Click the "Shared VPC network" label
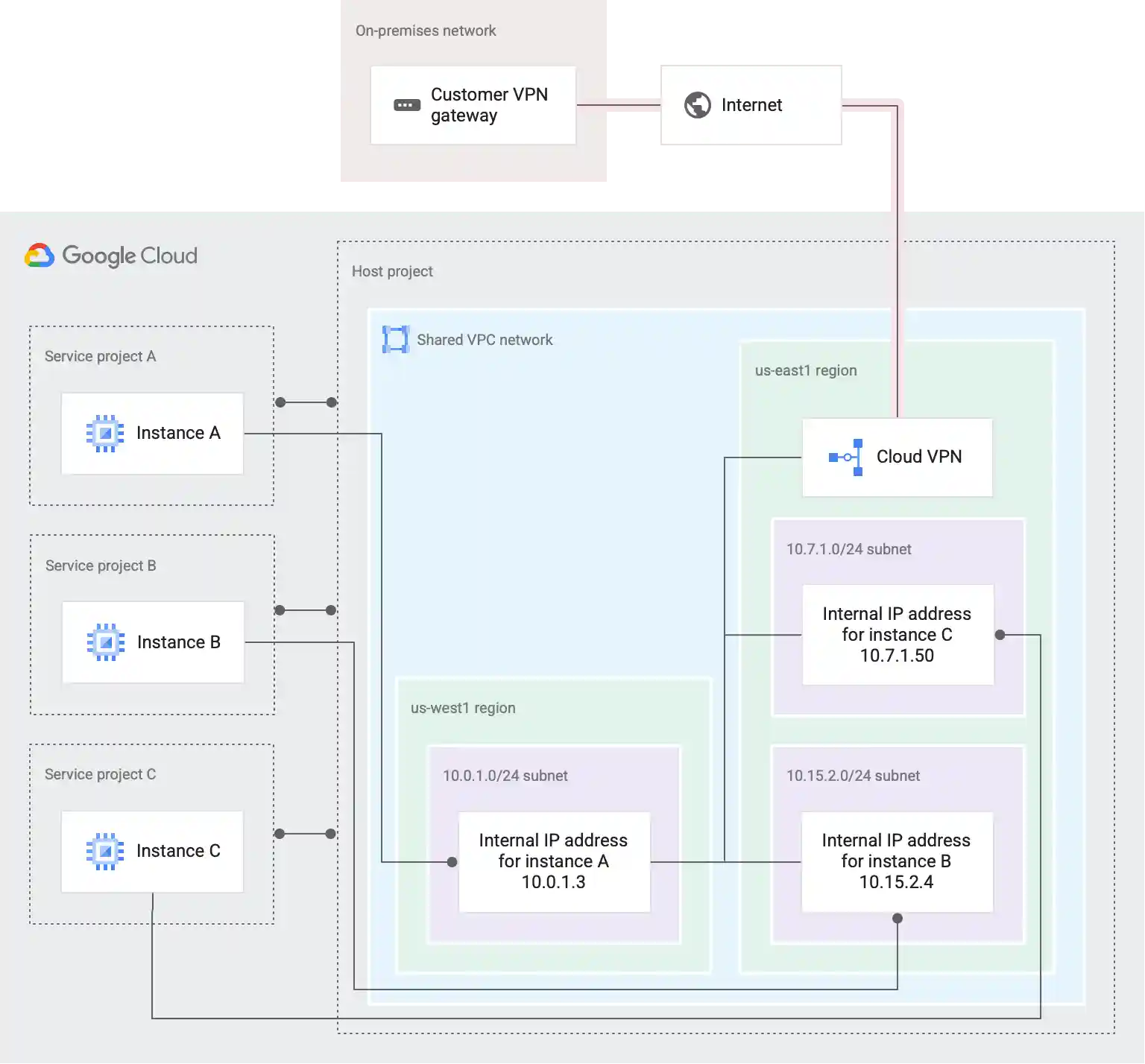This screenshot has width=1145, height=1064. coord(485,340)
